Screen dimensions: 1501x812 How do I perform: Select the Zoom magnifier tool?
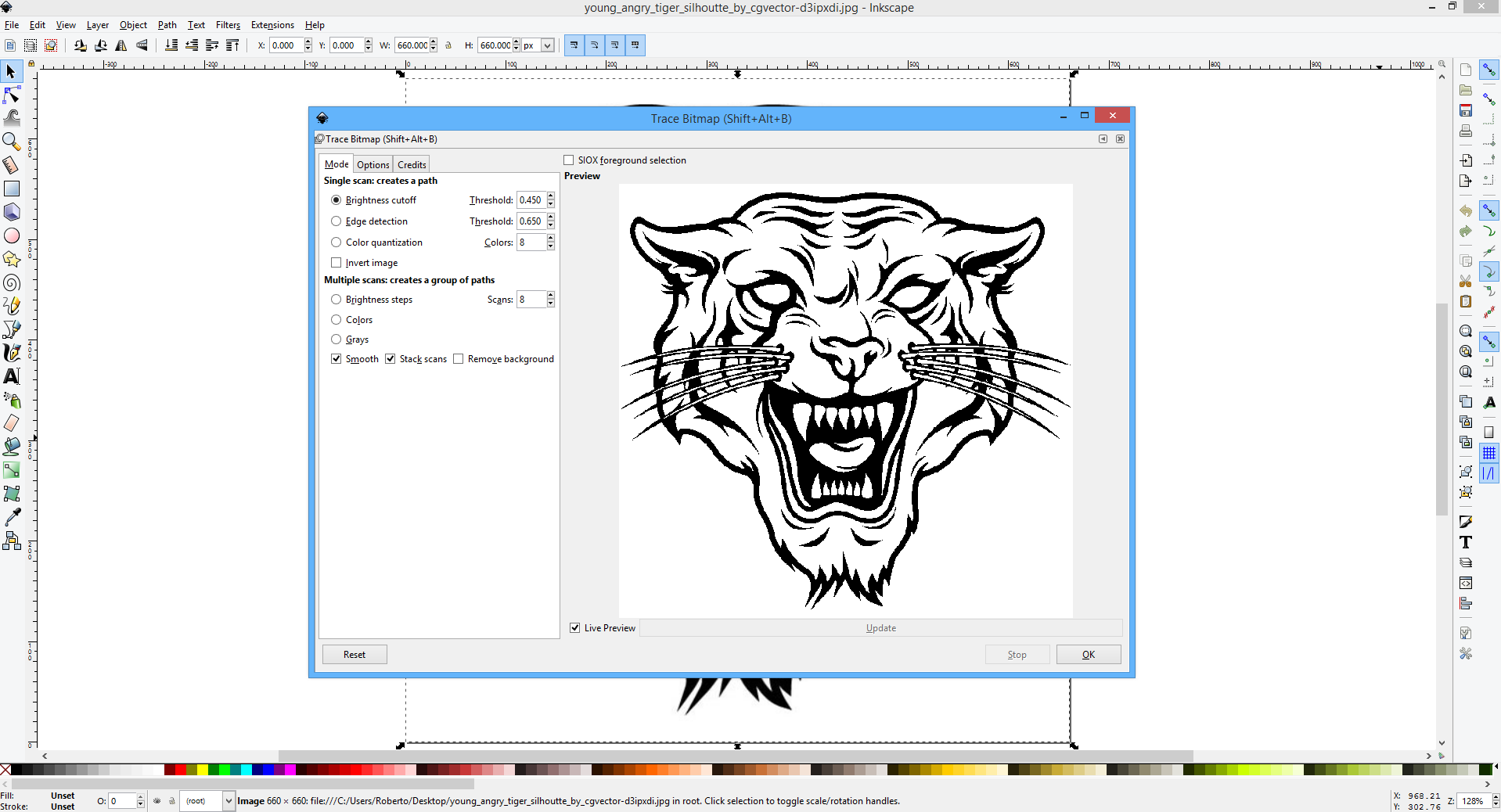(11, 142)
